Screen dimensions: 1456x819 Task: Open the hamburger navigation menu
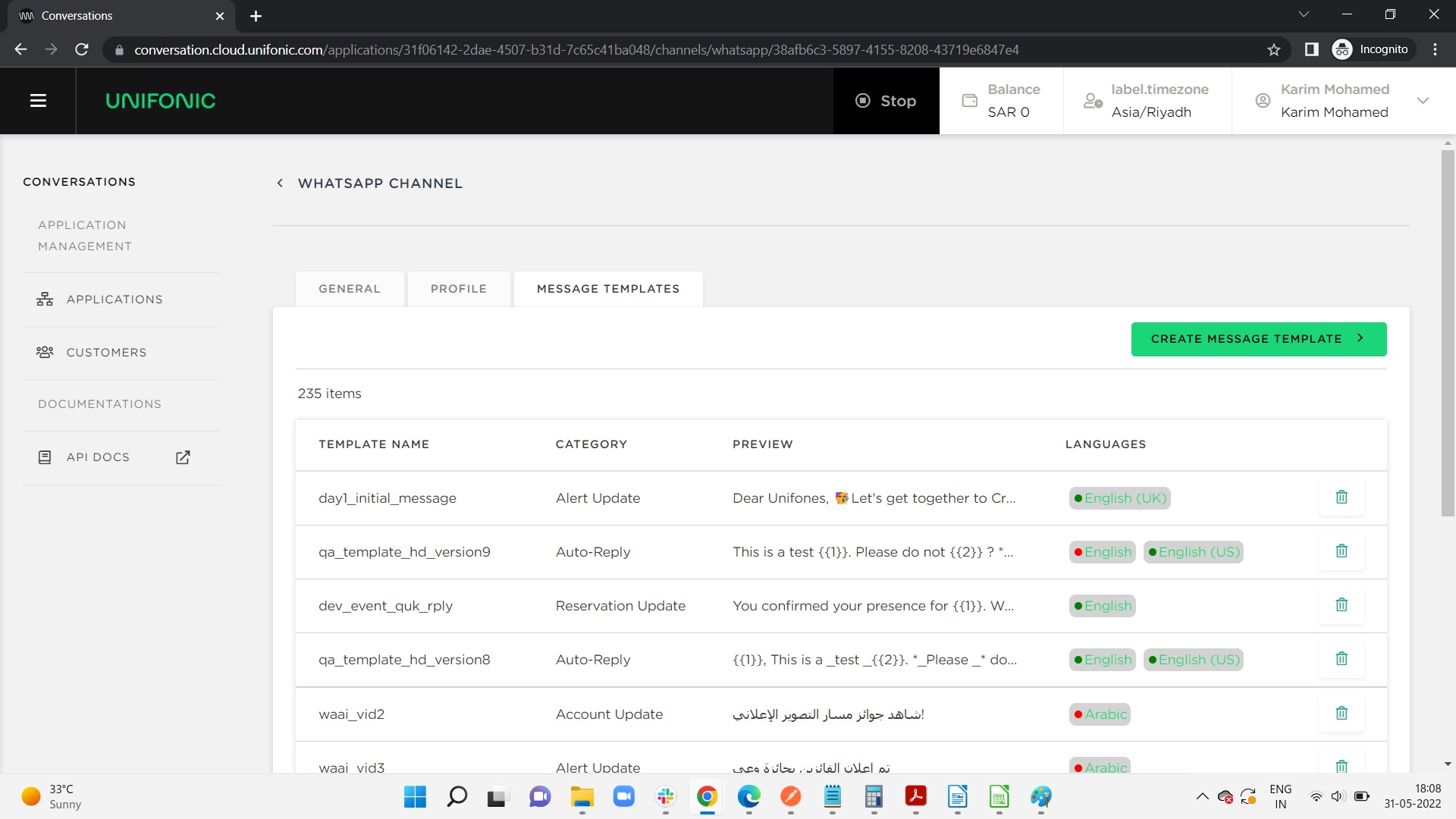(x=38, y=101)
